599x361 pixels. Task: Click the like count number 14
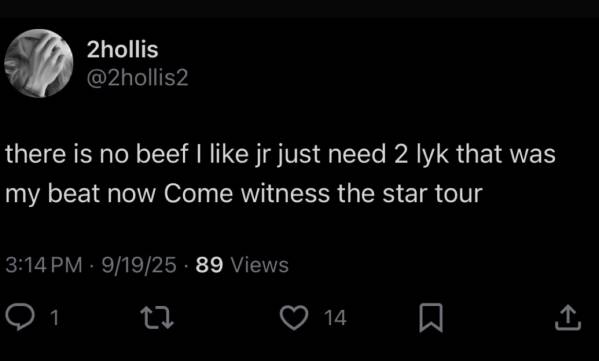click(335, 318)
